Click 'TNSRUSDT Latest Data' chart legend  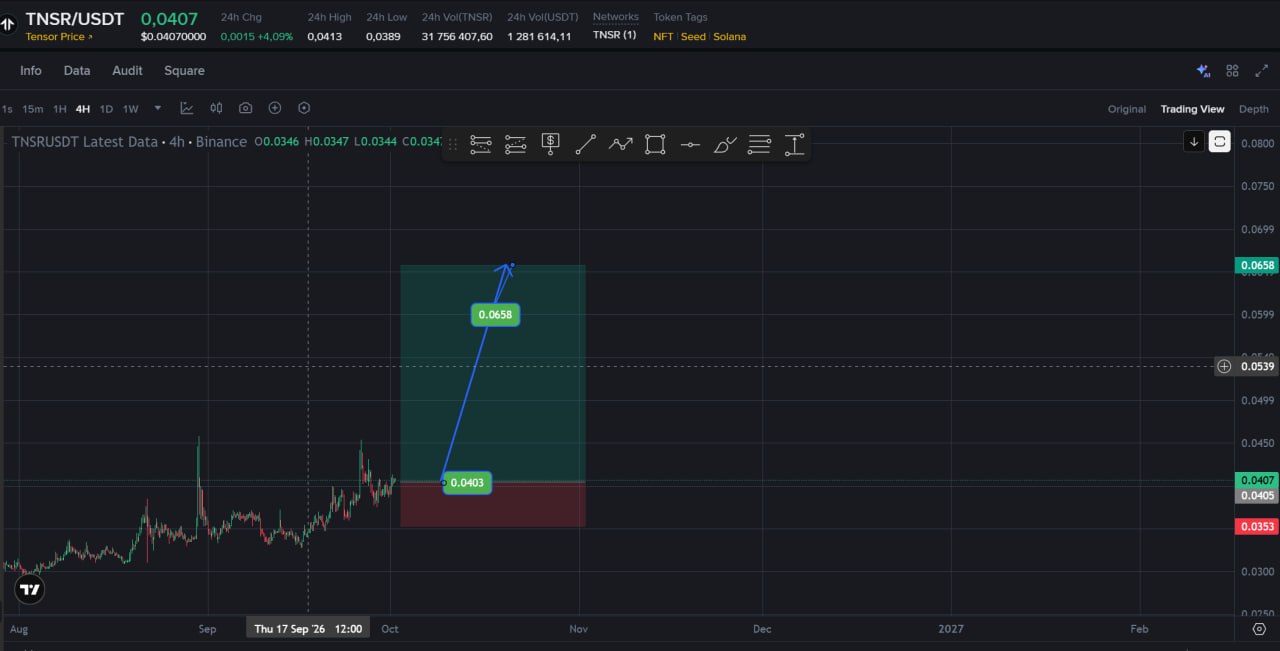pos(85,142)
